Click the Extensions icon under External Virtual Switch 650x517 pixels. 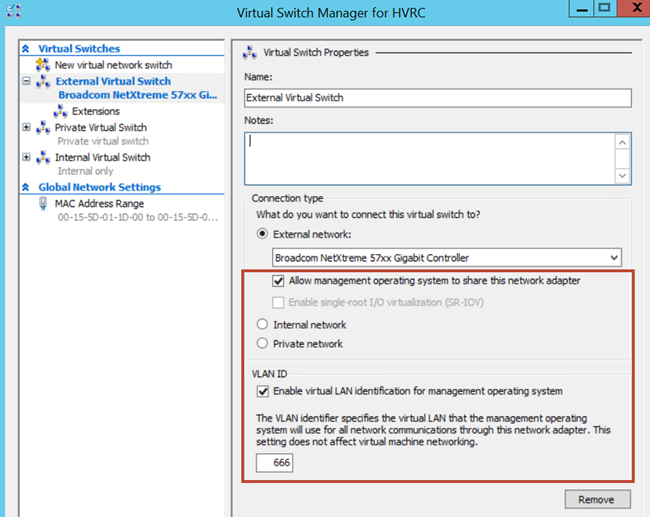pos(61,111)
